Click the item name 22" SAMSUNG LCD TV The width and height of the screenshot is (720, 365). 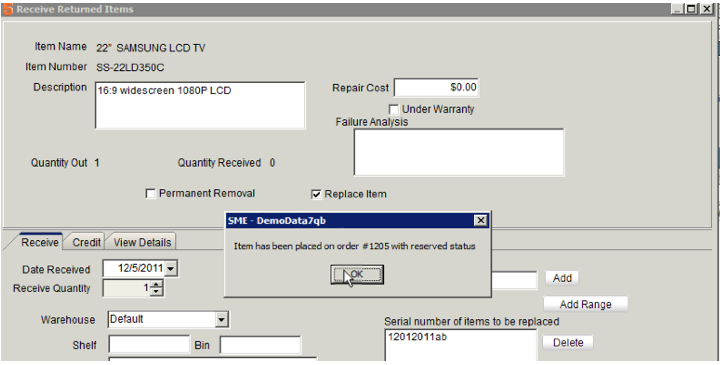151,48
